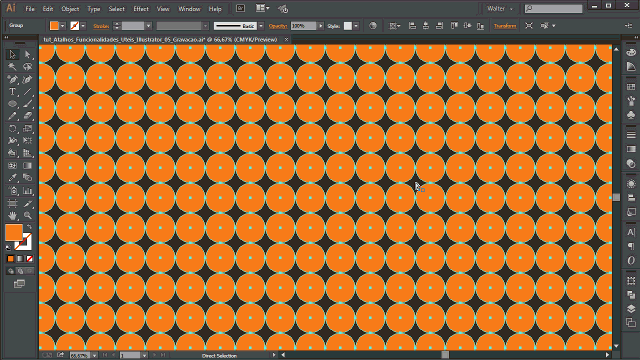Open the Color panel palette icon
Screen dimensions: 640x360
click(631, 53)
